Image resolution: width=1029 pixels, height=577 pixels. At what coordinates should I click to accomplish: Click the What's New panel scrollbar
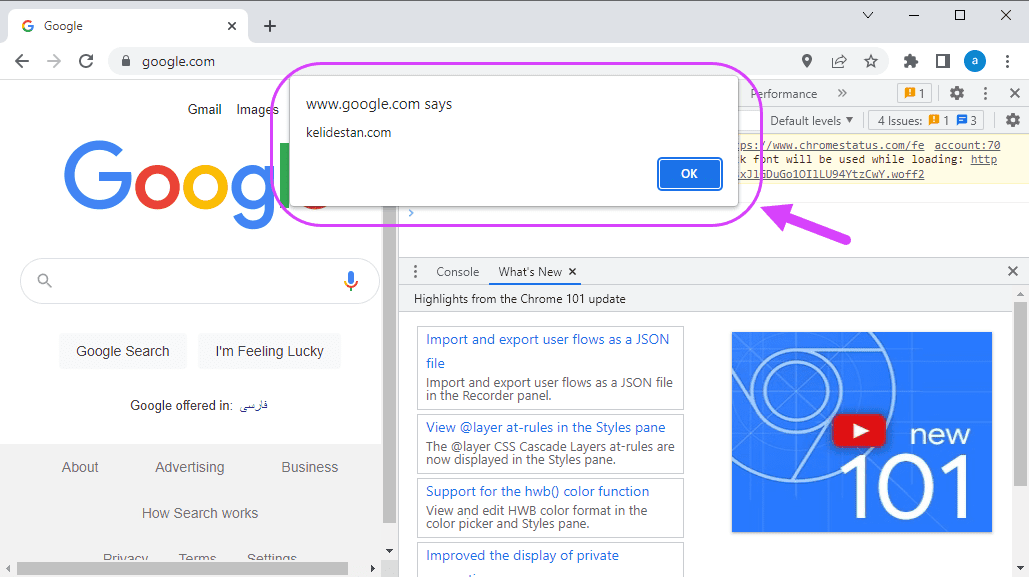pyautogui.click(x=1019, y=394)
